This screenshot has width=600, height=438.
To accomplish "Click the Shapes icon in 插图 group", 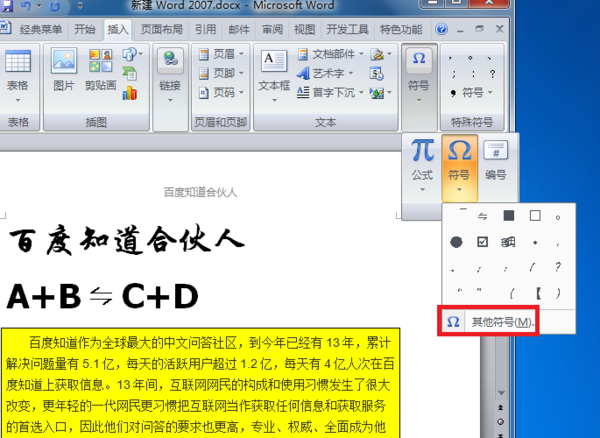I will click(x=129, y=54).
